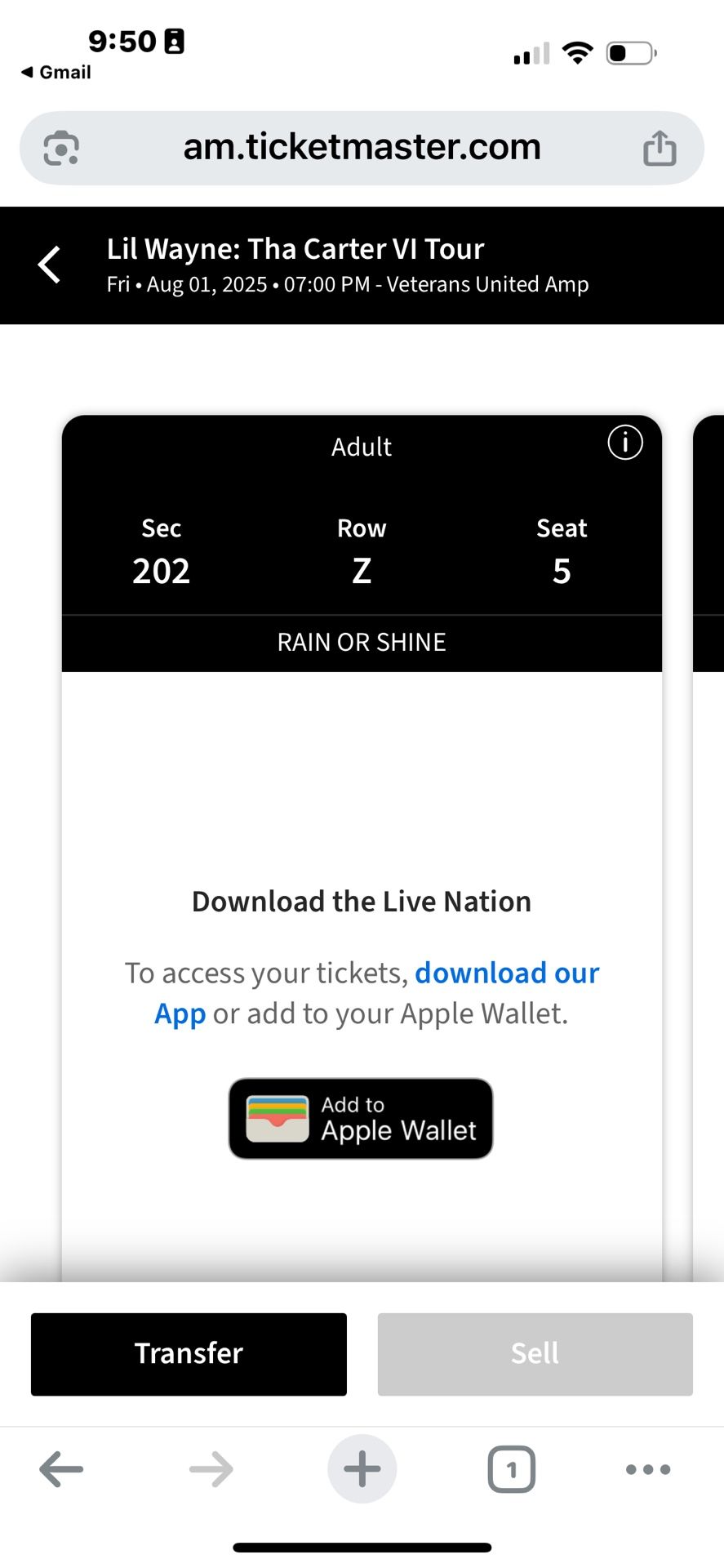Open the Safari tabs overview icon
Image resolution: width=724 pixels, height=1568 pixels.
(512, 1468)
